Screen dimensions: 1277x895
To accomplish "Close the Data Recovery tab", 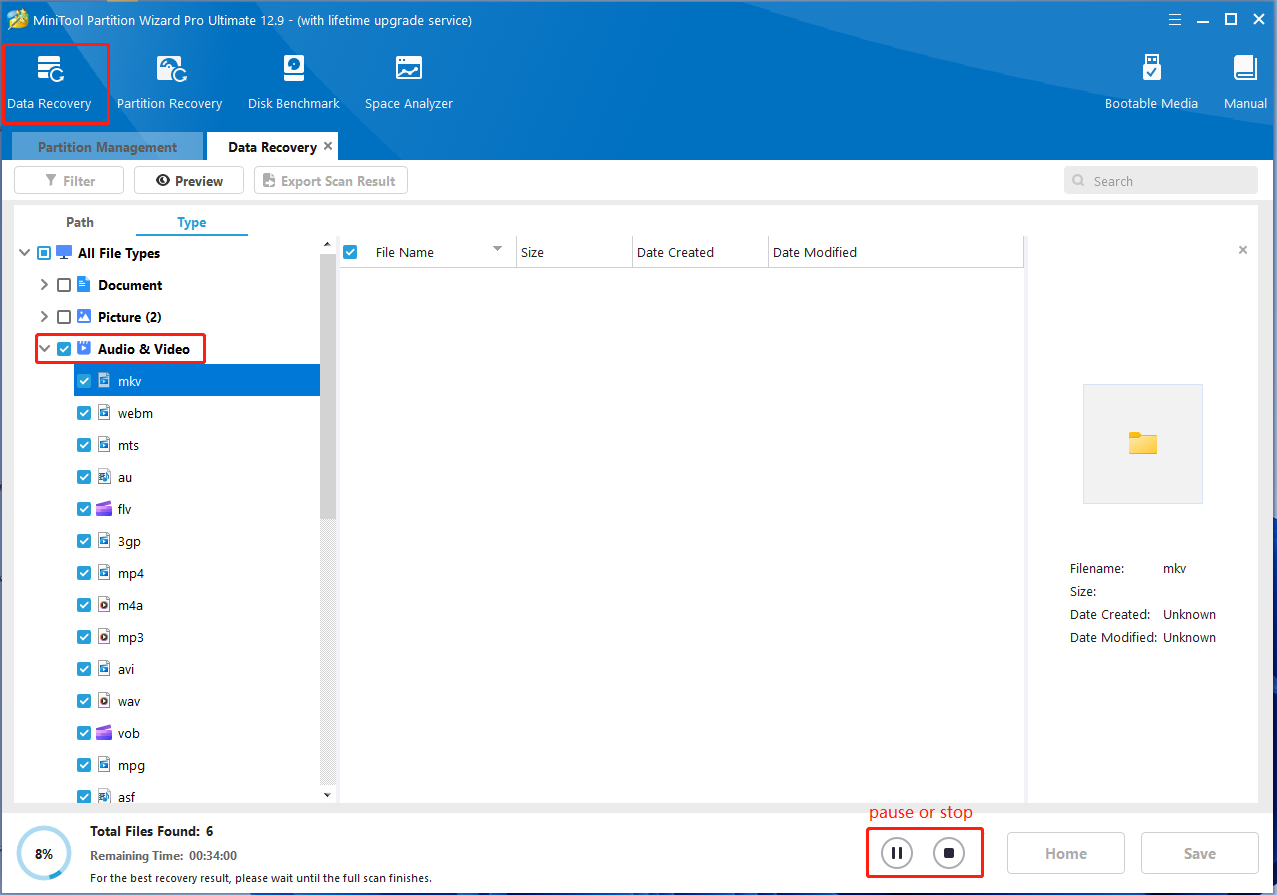I will (x=328, y=146).
